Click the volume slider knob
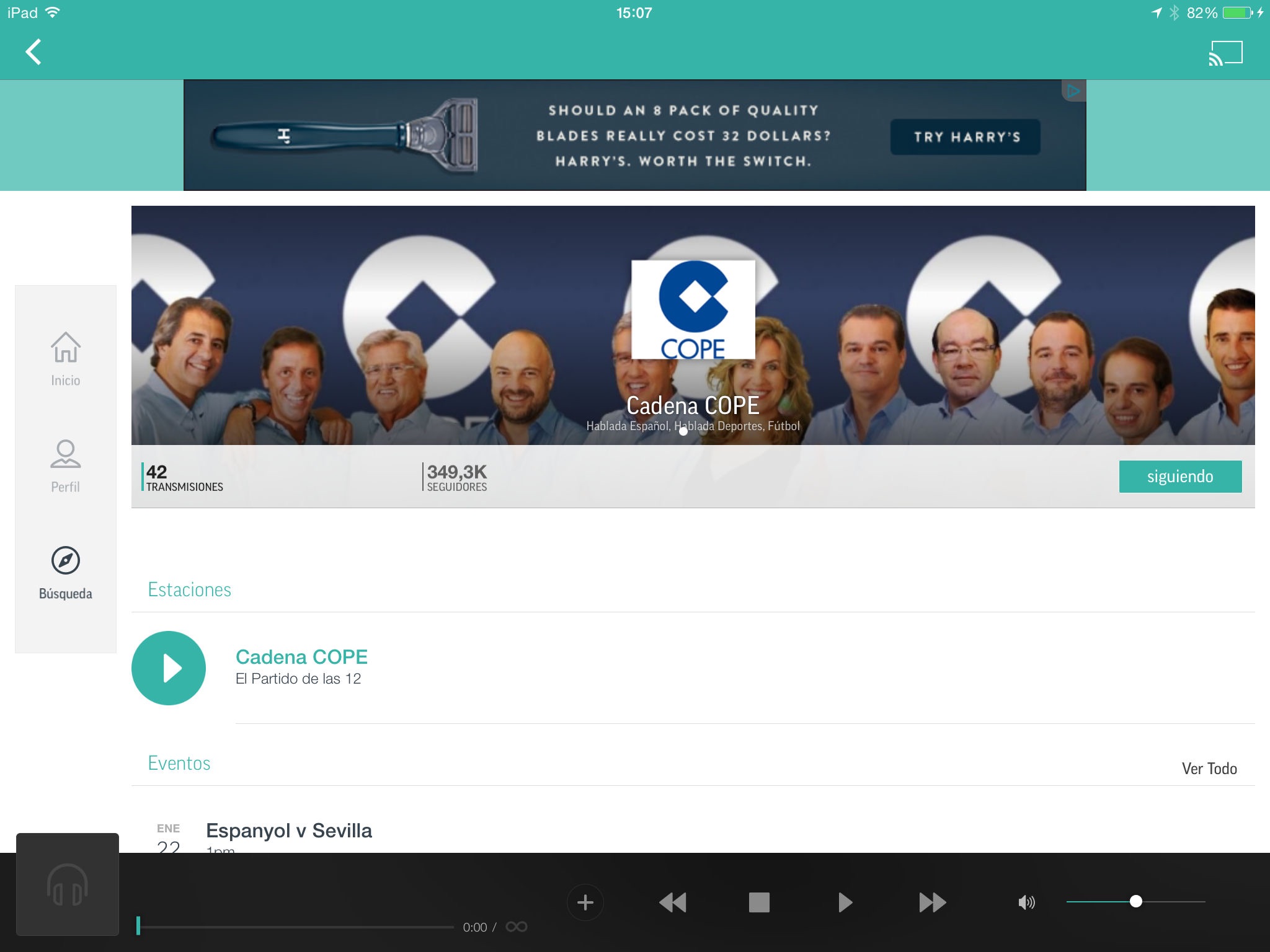1270x952 pixels. 1136,901
